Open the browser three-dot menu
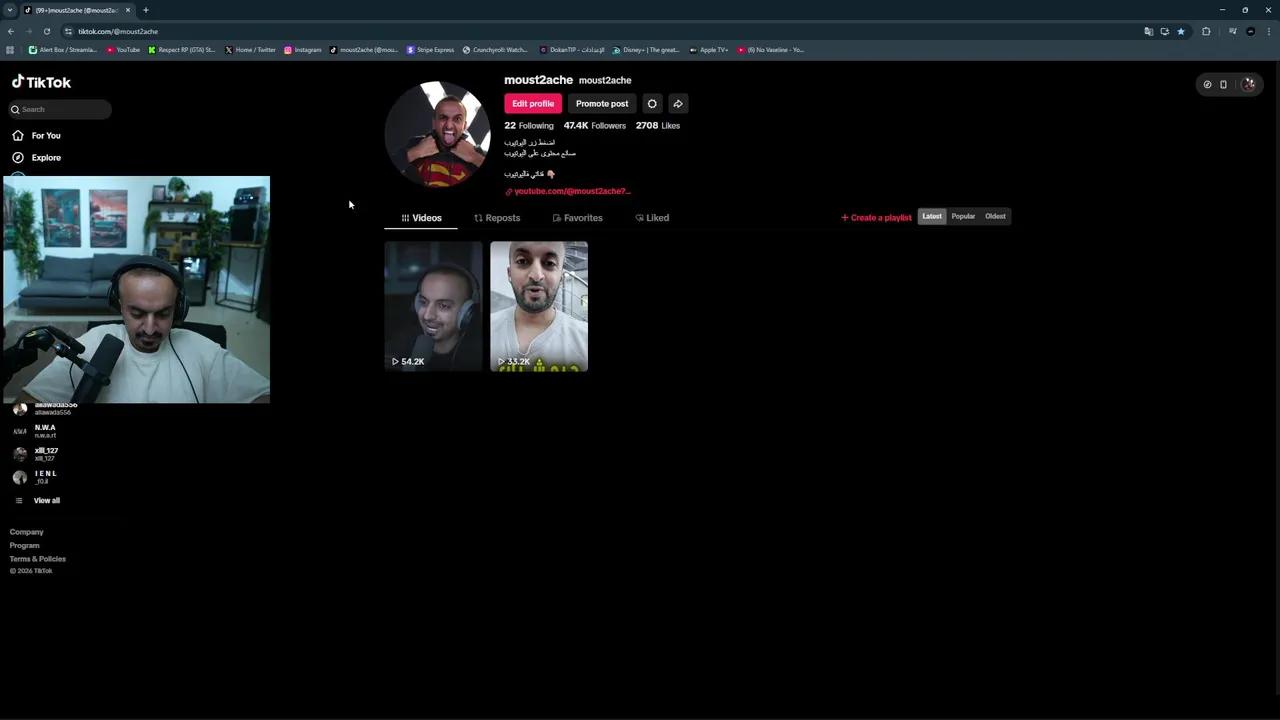The height and width of the screenshot is (720, 1280). pos(1268,31)
